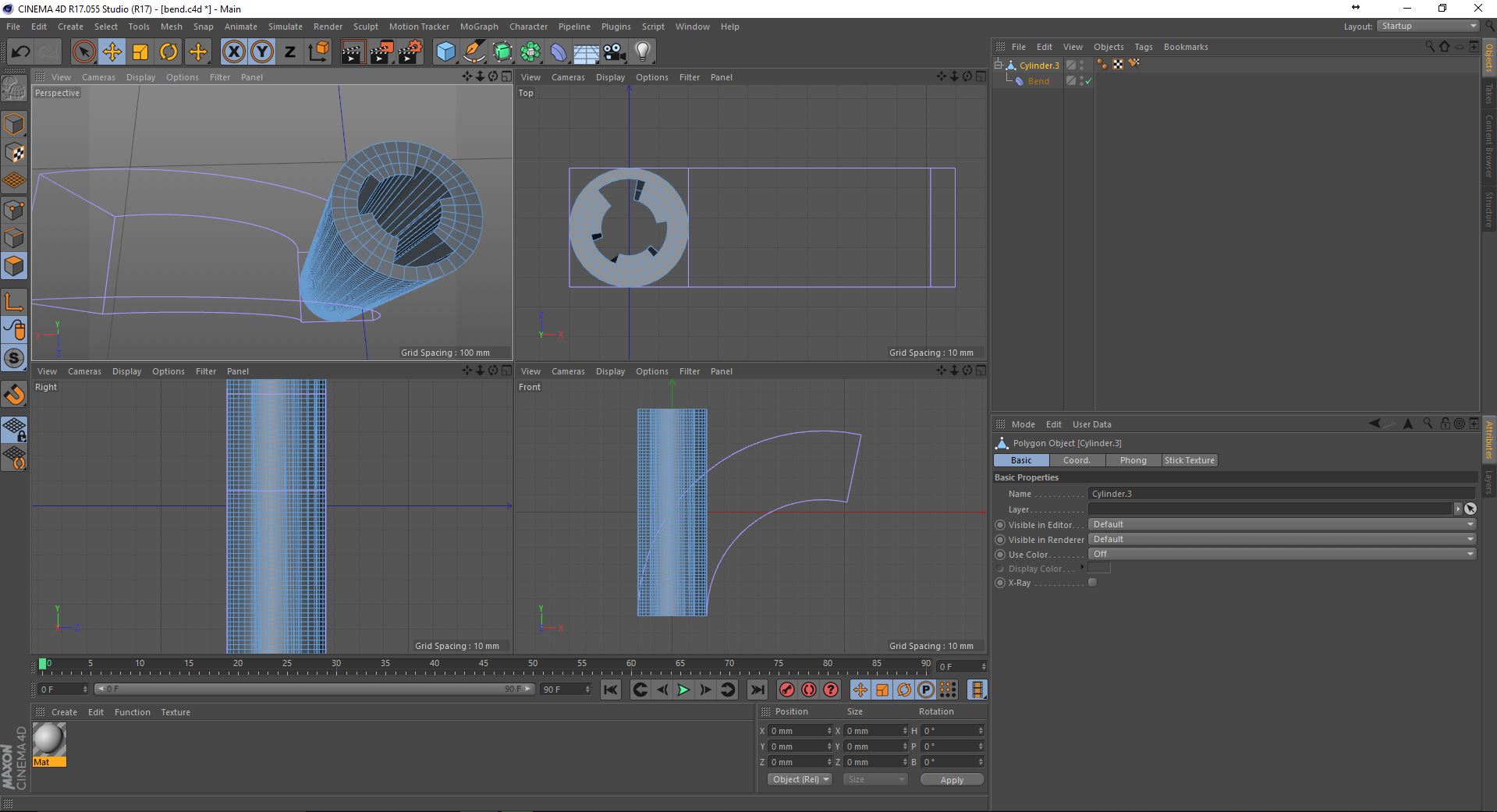Click Render to Picture Viewer icon
1497x812 pixels.
381,52
